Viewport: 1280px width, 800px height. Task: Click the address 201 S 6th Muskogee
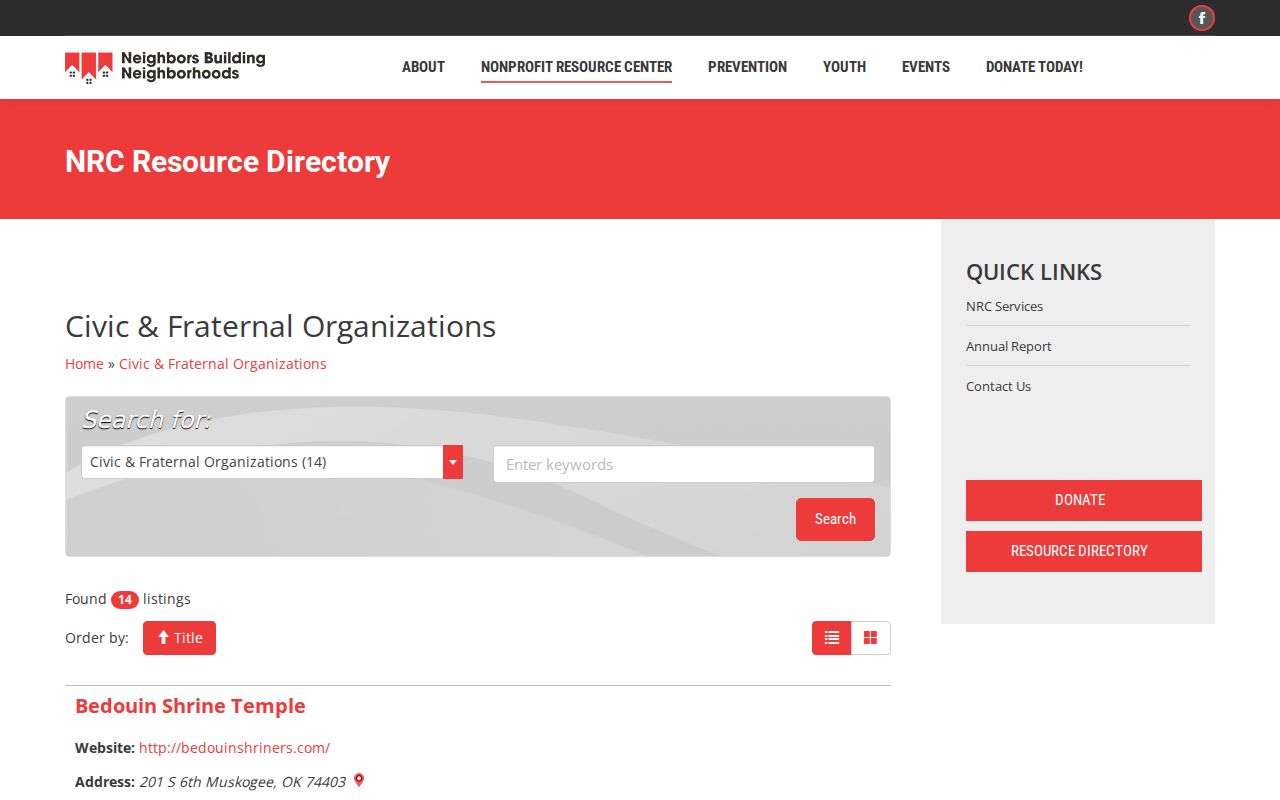(242, 782)
